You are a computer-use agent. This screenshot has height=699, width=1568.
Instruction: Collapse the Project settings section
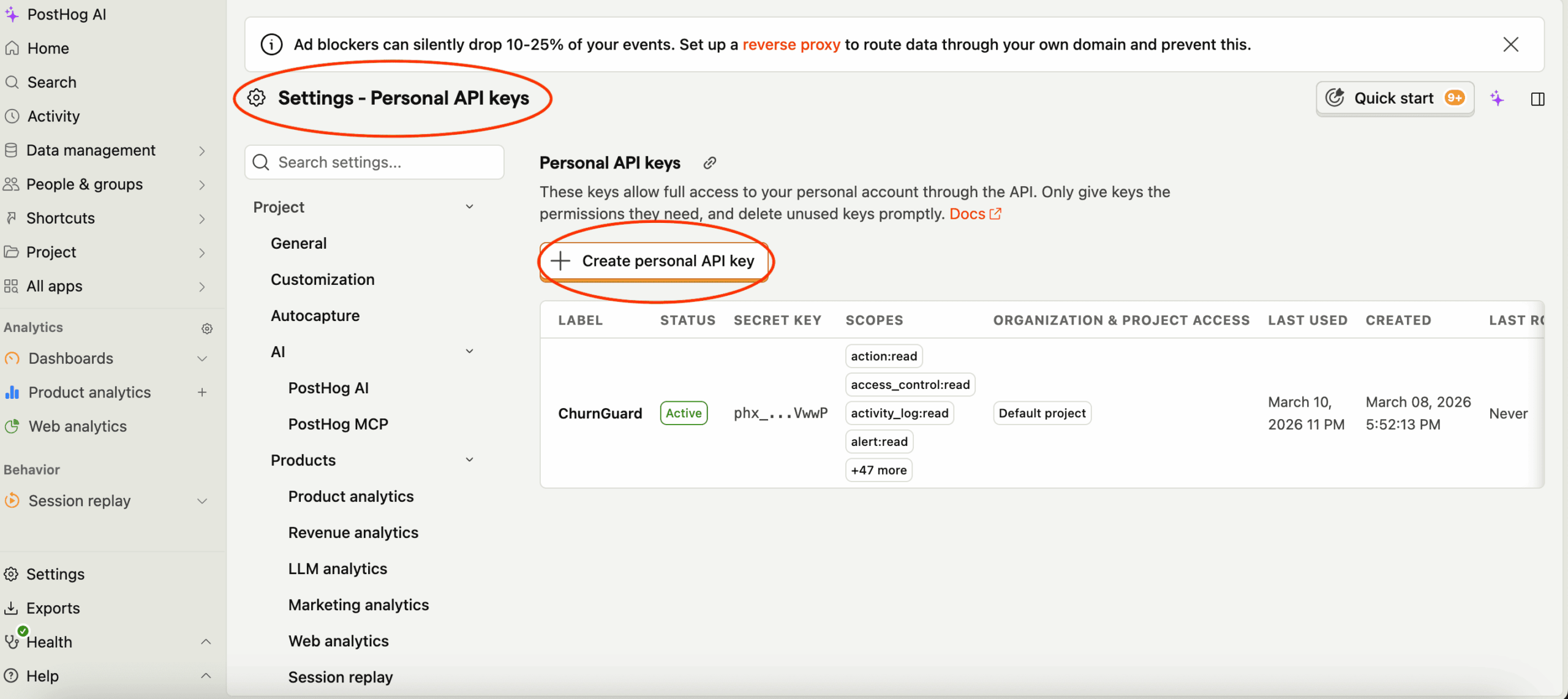469,207
